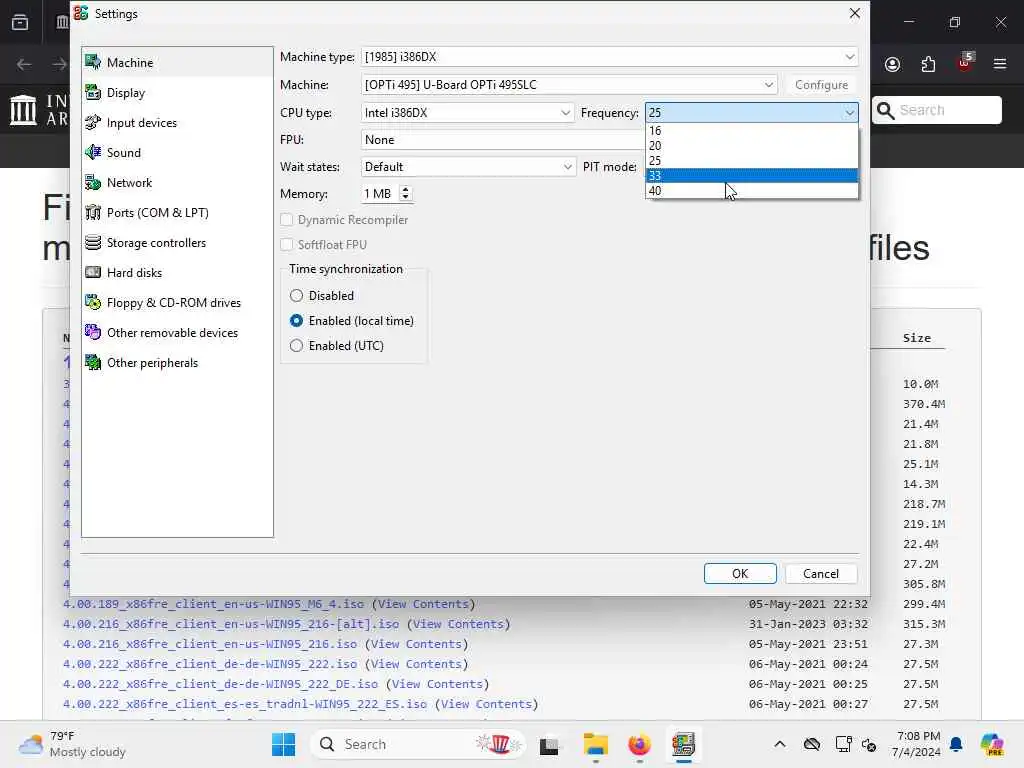The height and width of the screenshot is (768, 1024).
Task: Open File Explorer from the taskbar
Action: [596, 744]
